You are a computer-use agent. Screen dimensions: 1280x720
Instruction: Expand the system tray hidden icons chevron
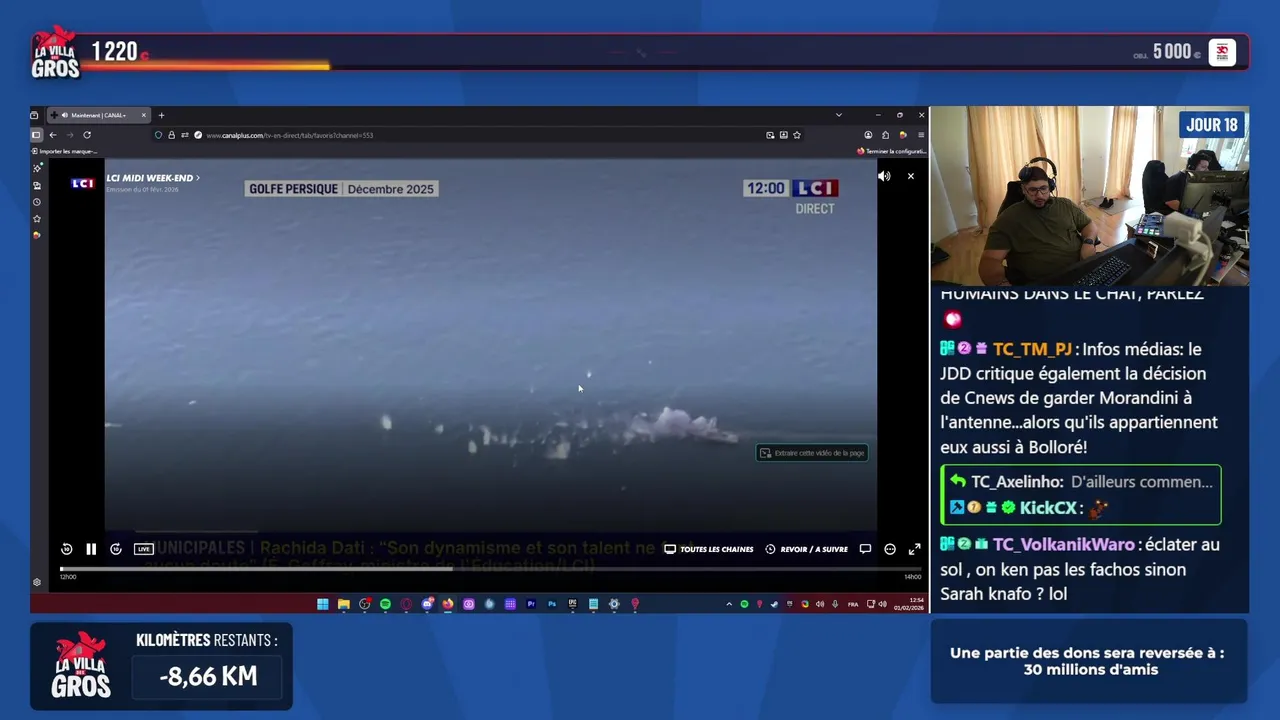click(729, 604)
